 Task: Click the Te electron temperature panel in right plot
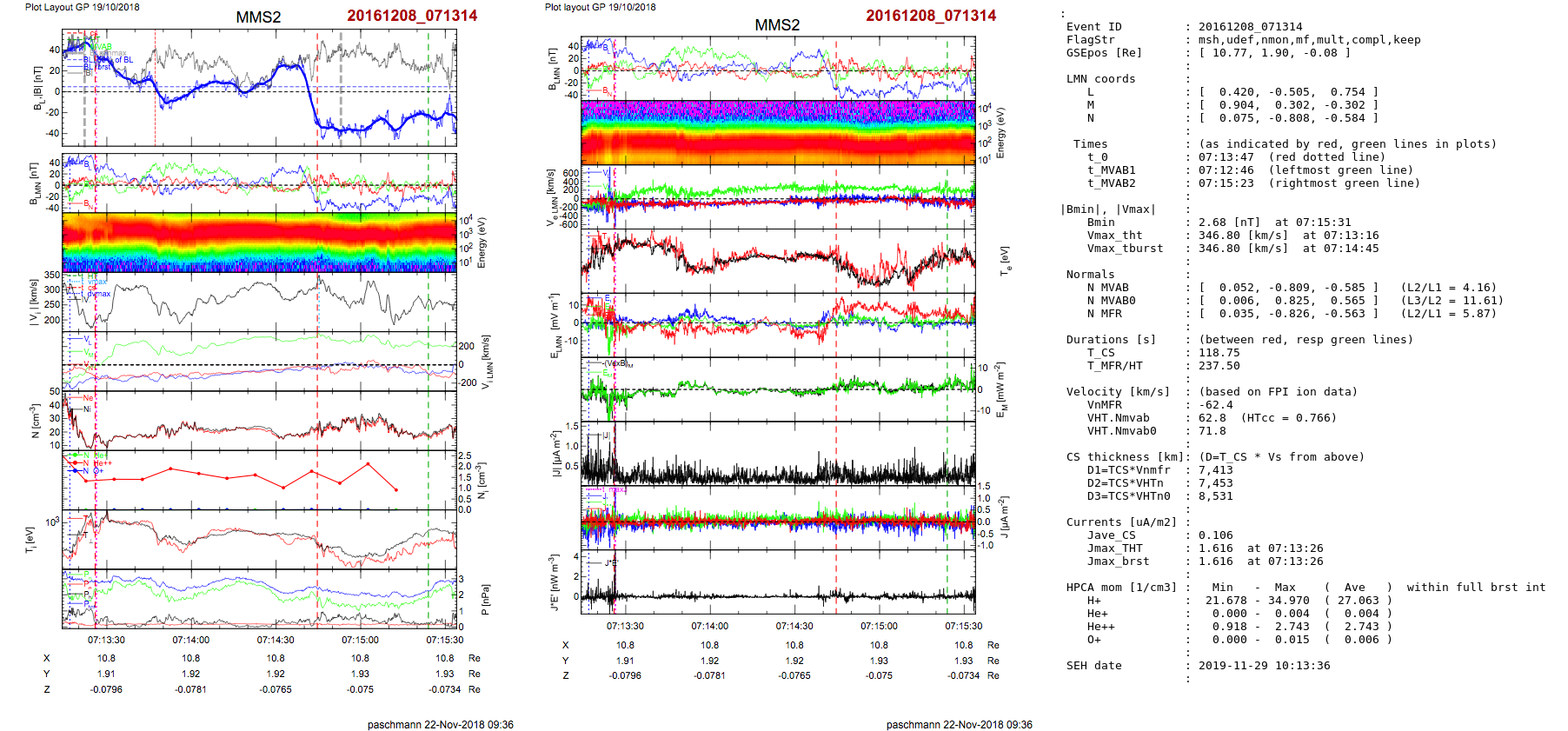[778, 259]
